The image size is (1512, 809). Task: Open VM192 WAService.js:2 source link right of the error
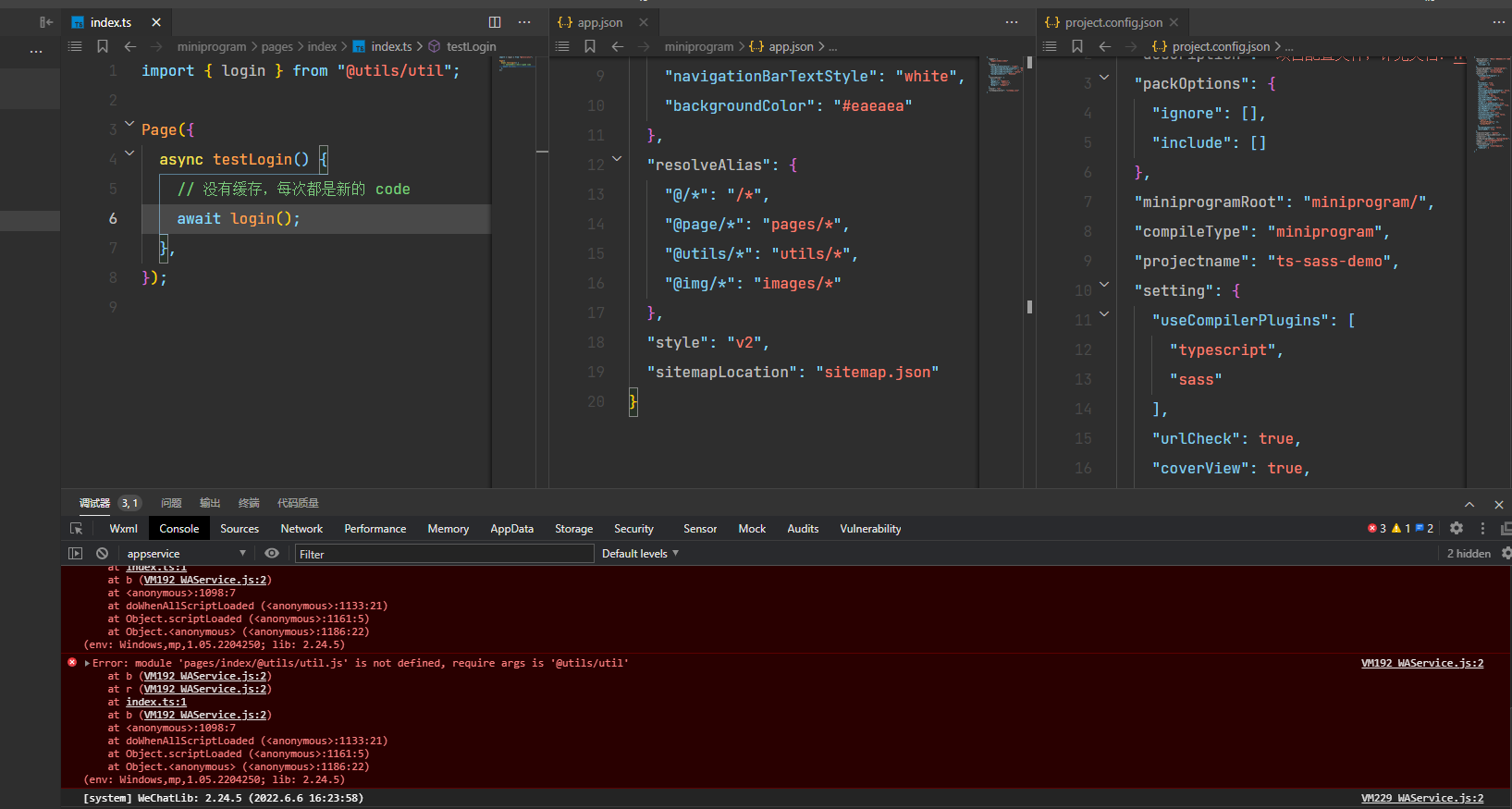click(1422, 663)
